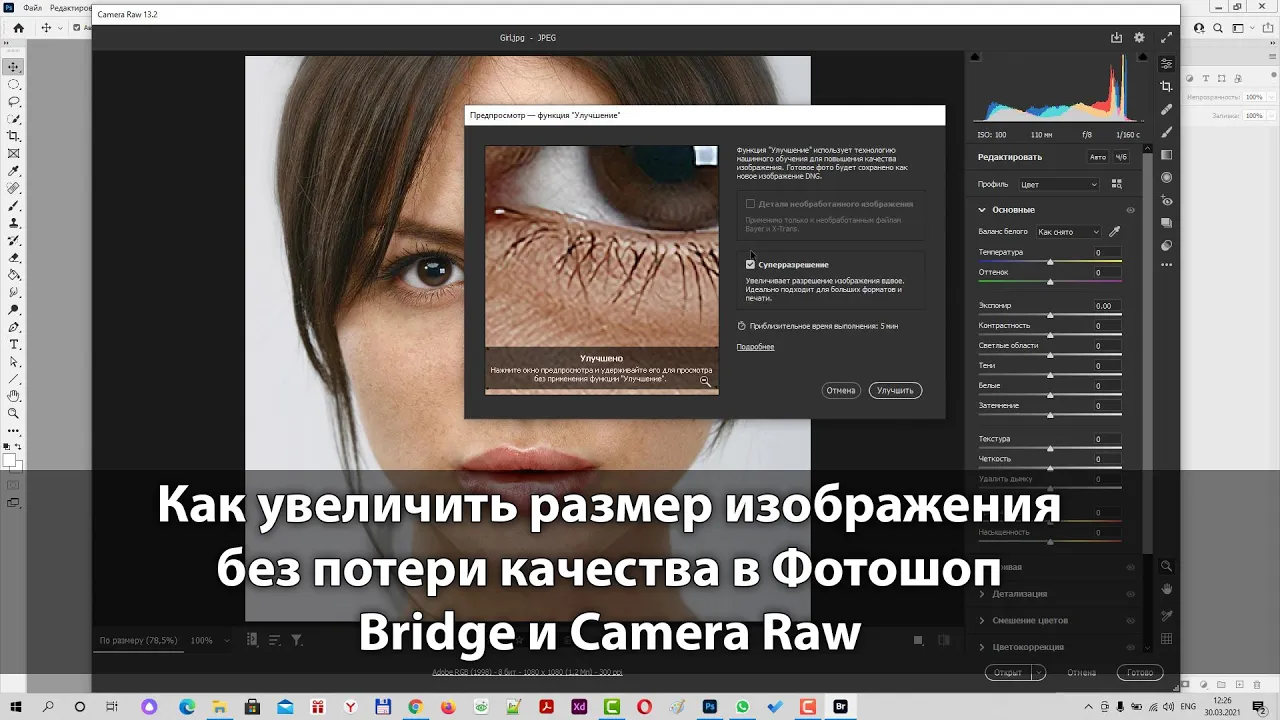The height and width of the screenshot is (720, 1280).
Task: Open the Файл menu in Photoshop
Action: click(x=32, y=8)
